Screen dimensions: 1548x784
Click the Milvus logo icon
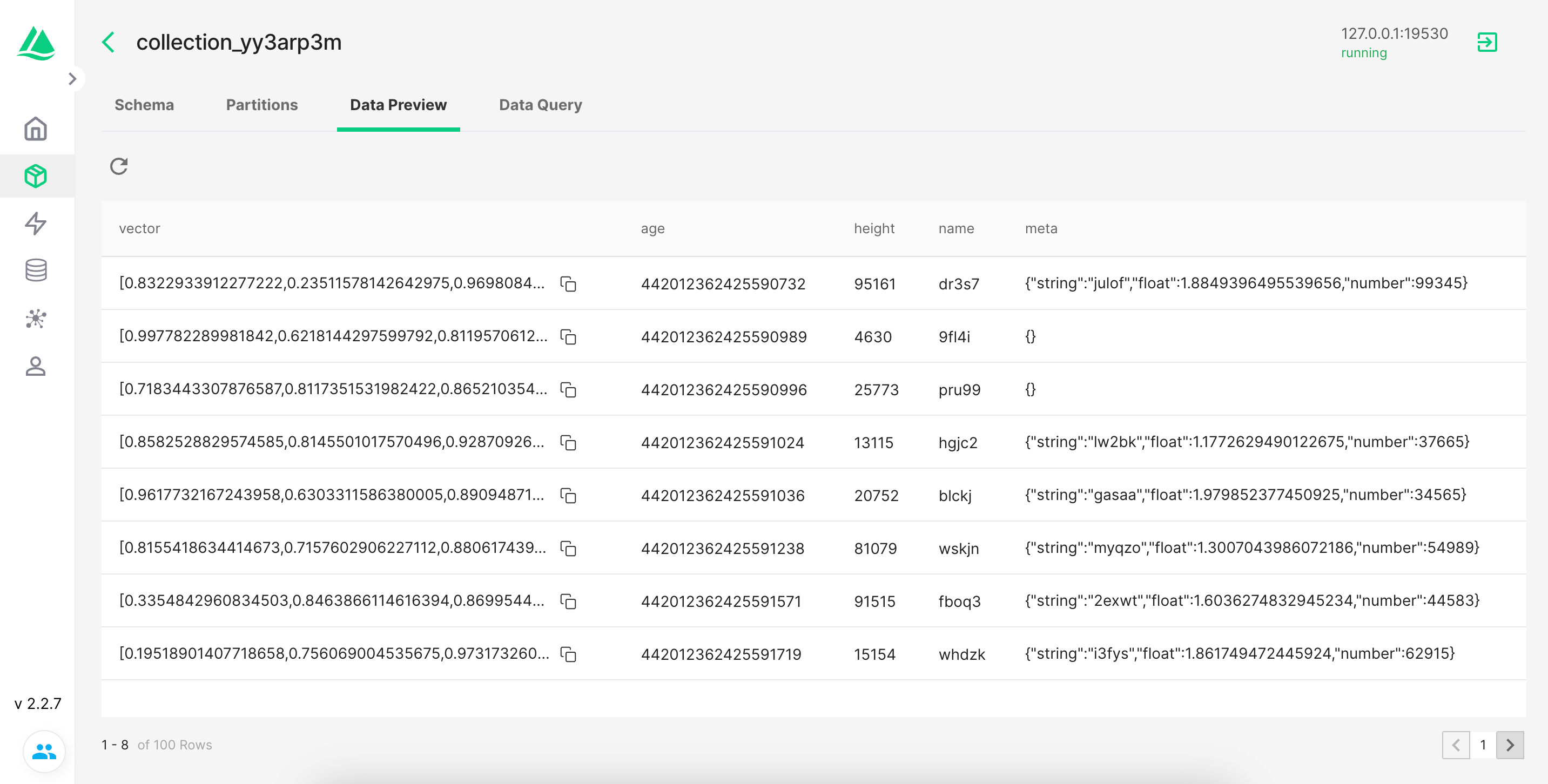point(37,43)
